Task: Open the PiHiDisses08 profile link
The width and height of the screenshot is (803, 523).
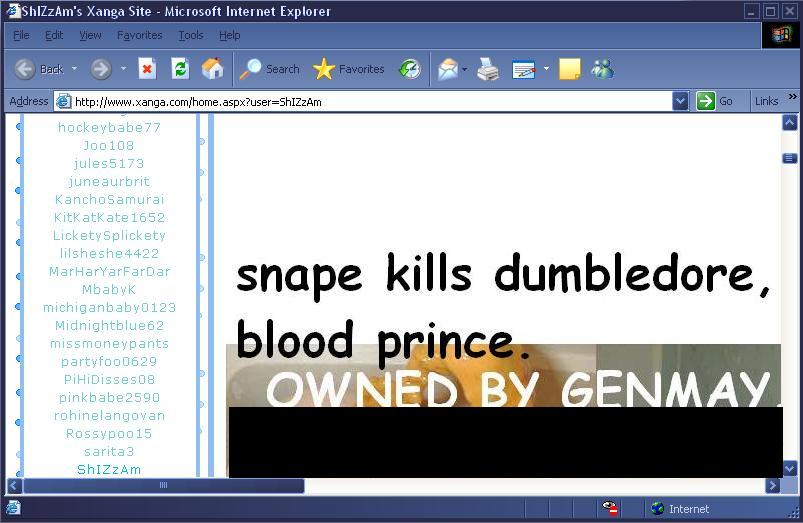Action: pos(109,380)
